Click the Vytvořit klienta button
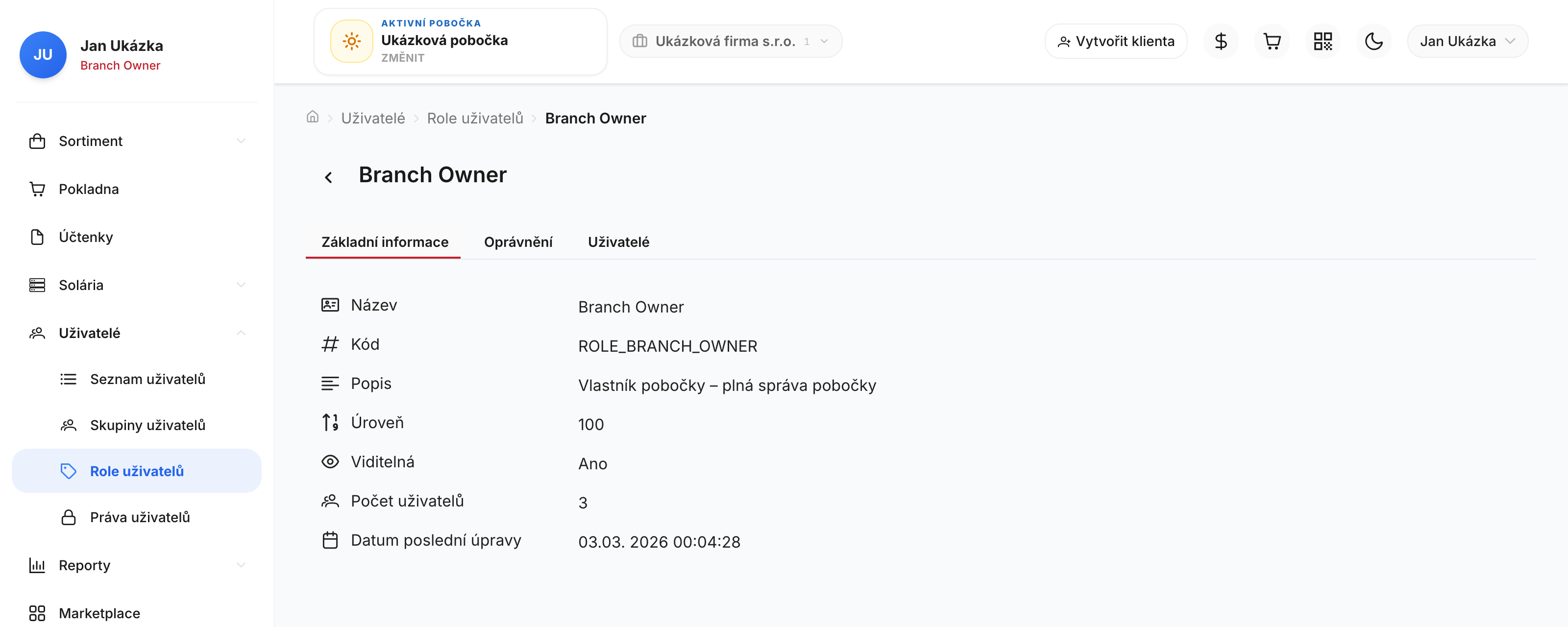The height and width of the screenshot is (627, 1568). (x=1116, y=42)
